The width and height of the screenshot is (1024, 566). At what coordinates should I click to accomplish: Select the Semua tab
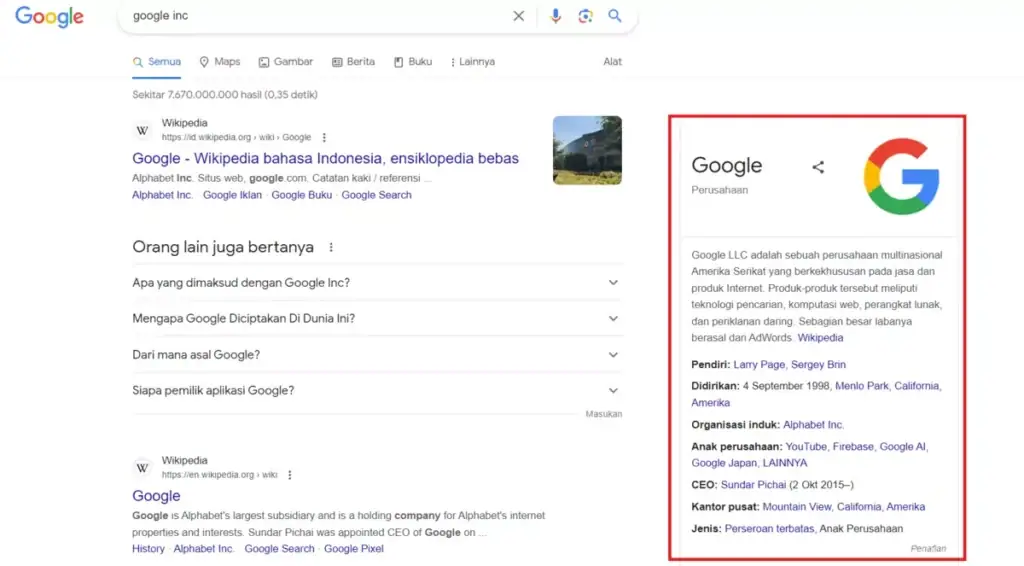point(157,61)
